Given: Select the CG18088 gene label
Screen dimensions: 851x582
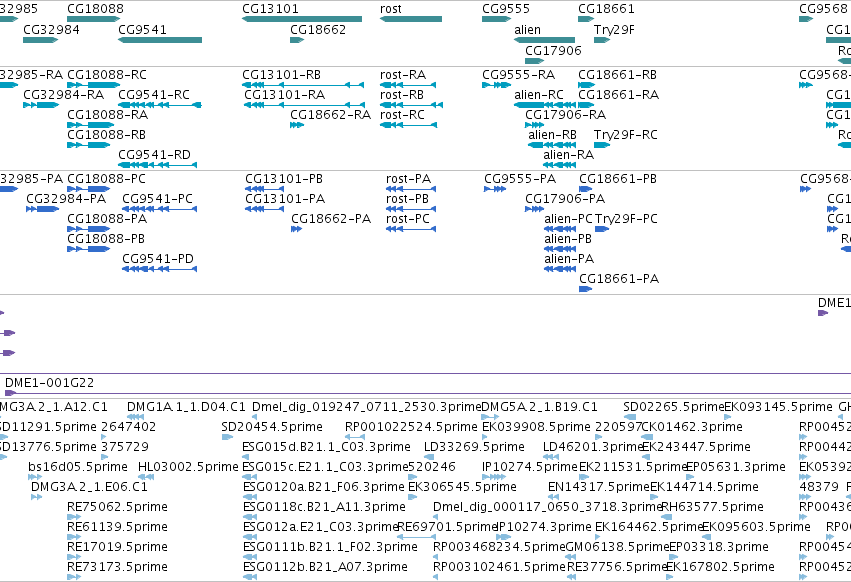Looking at the screenshot, I should 95,9.
